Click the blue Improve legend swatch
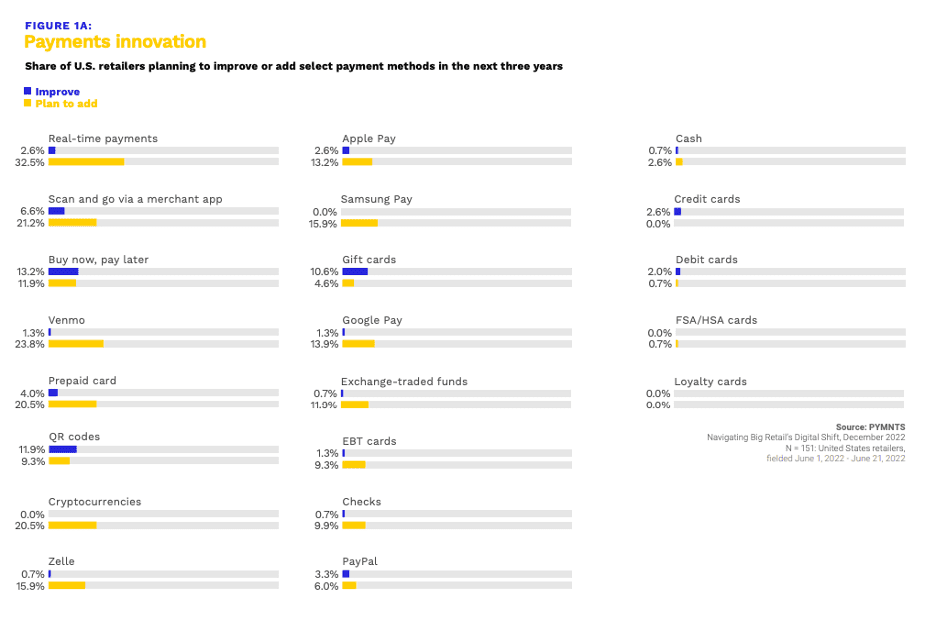Image resolution: width=936 pixels, height=620 pixels. (27, 91)
